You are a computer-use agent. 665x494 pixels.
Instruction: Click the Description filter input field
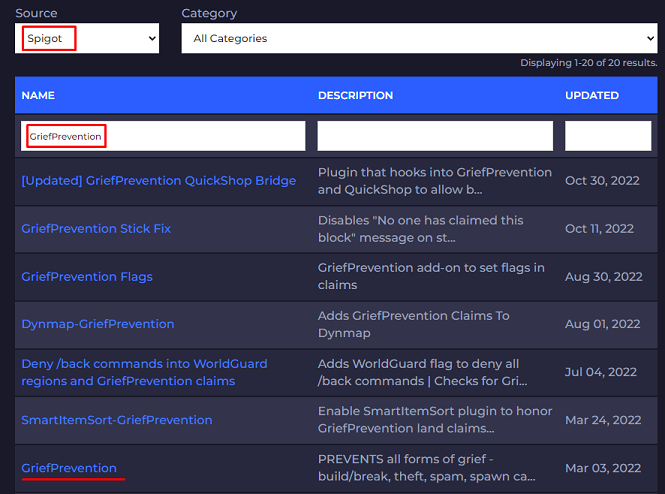point(435,136)
